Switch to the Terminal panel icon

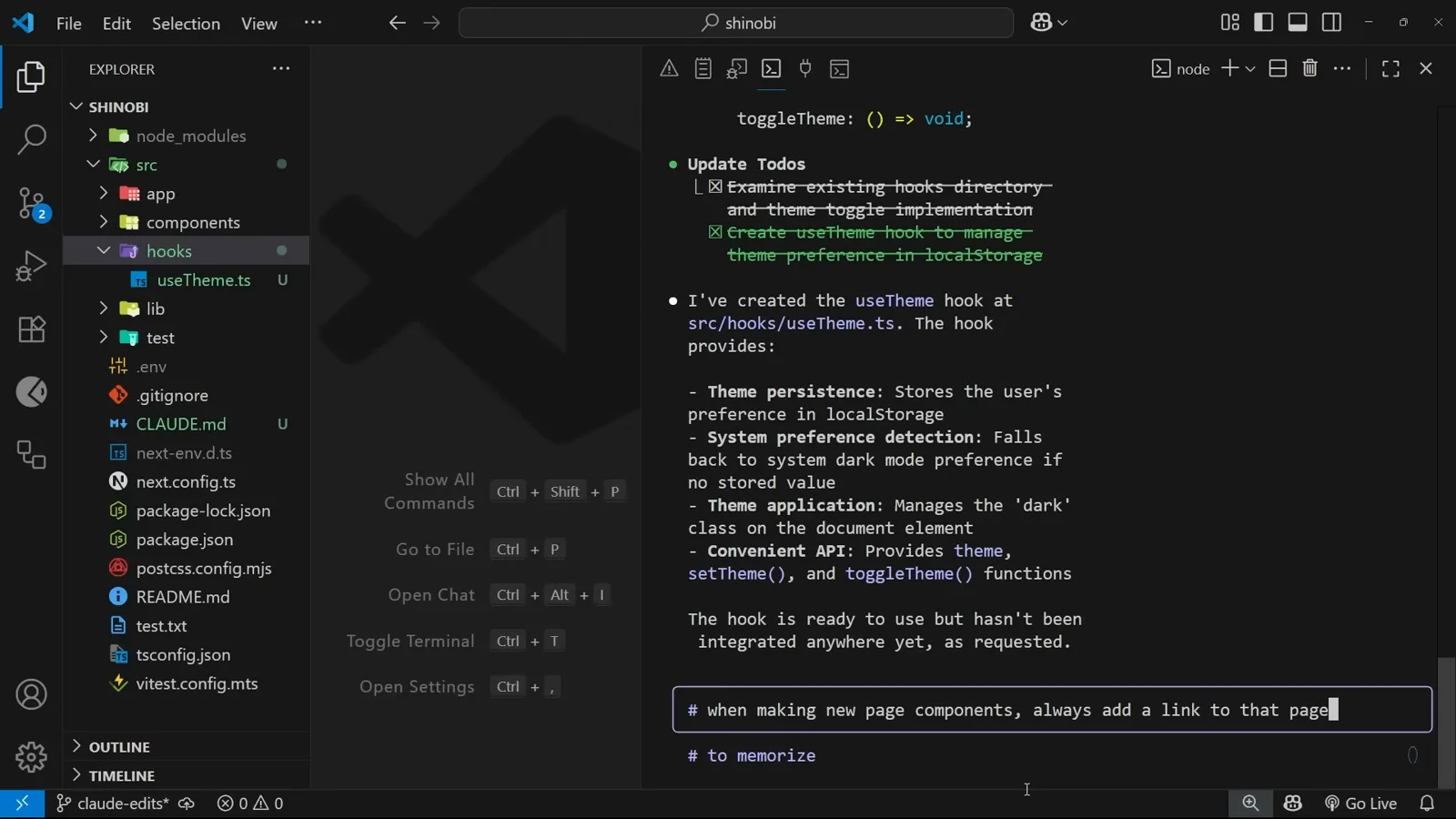click(x=771, y=68)
